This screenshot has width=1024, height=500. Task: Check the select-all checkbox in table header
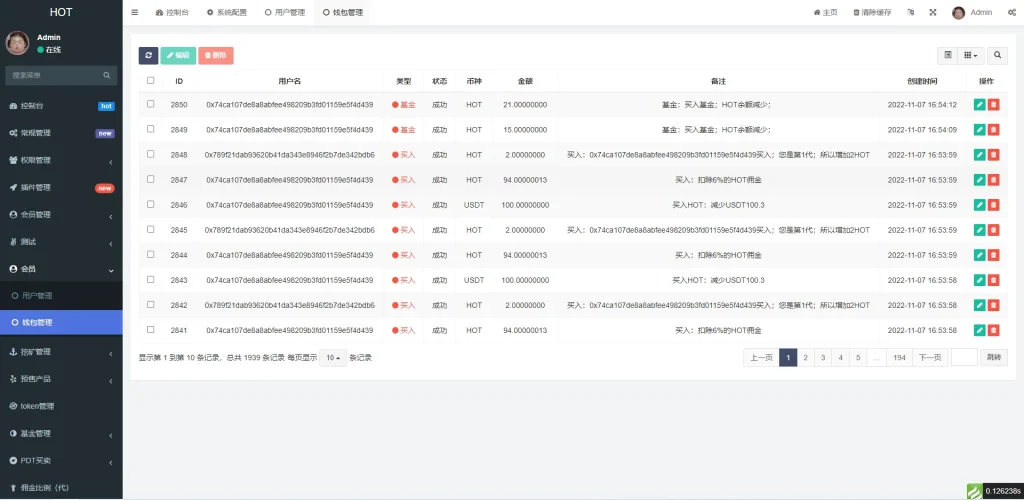pyautogui.click(x=151, y=81)
